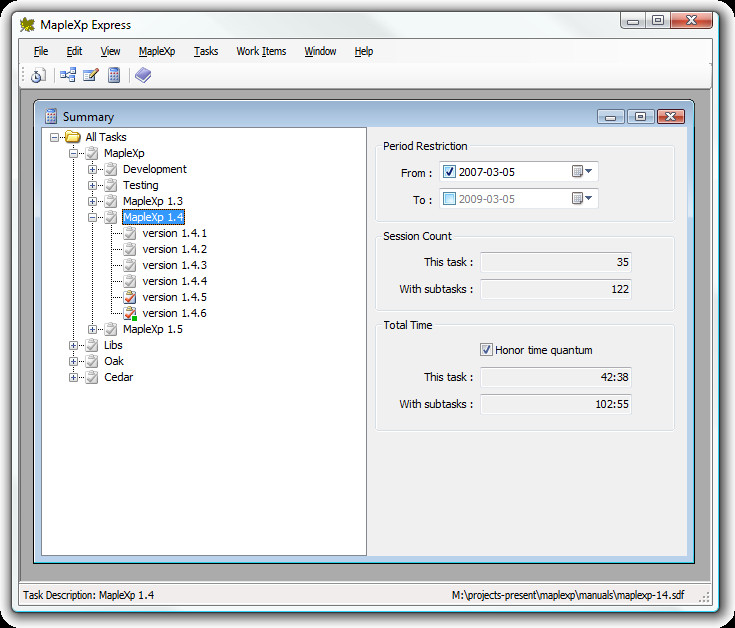Expand the Testing node
The image size is (735, 628).
(x=92, y=185)
